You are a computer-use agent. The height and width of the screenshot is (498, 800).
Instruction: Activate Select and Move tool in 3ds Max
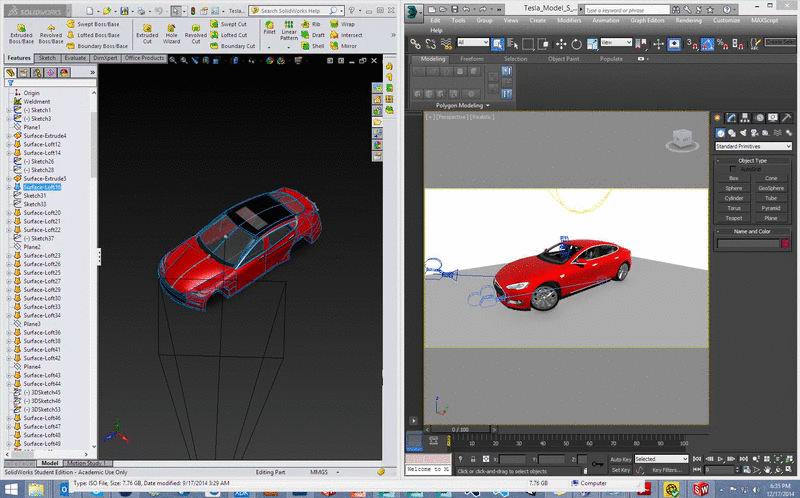tap(561, 44)
